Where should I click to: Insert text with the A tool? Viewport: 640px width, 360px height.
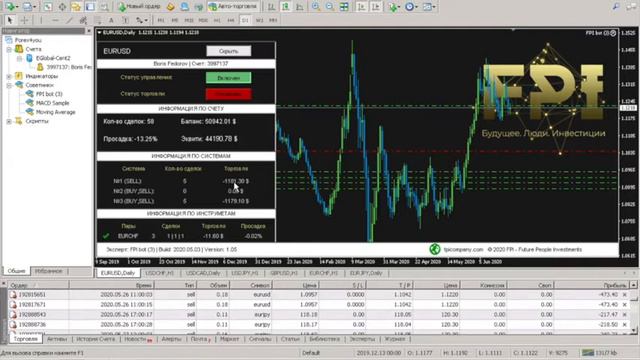[111, 20]
